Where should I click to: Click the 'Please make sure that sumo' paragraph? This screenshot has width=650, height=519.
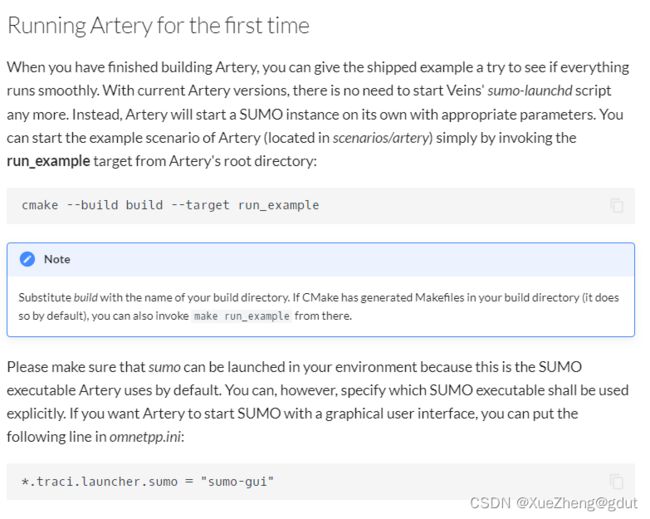[318, 402]
